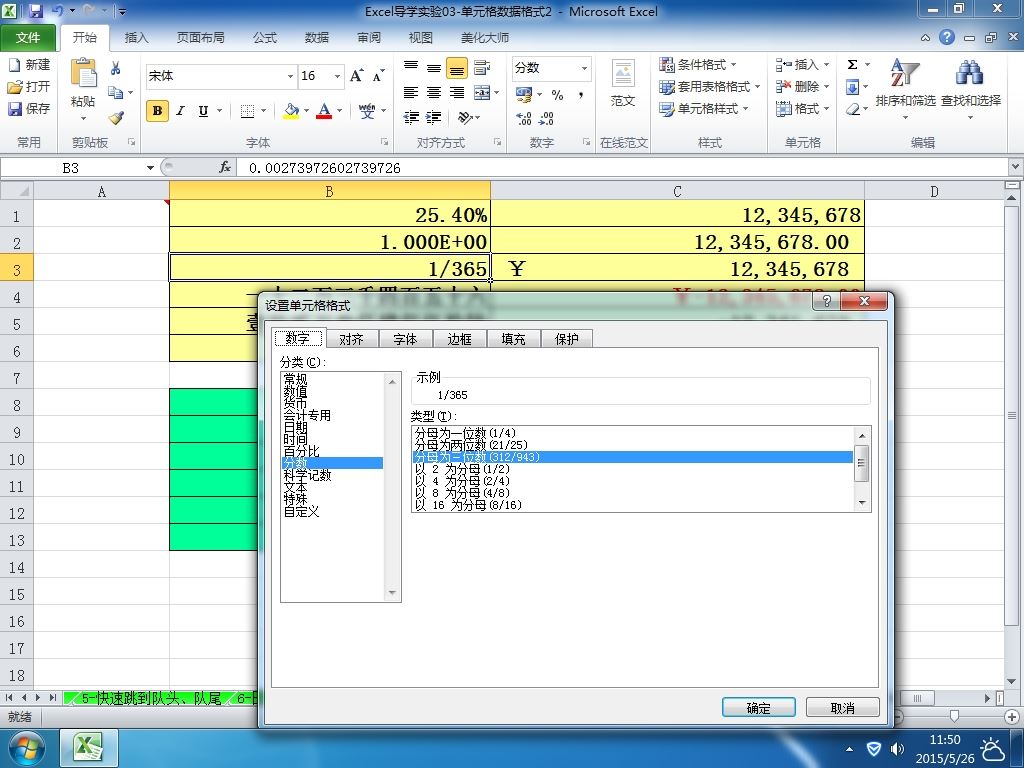Click the dialog help question mark
Viewport: 1024px width, 768px height.
pos(827,301)
